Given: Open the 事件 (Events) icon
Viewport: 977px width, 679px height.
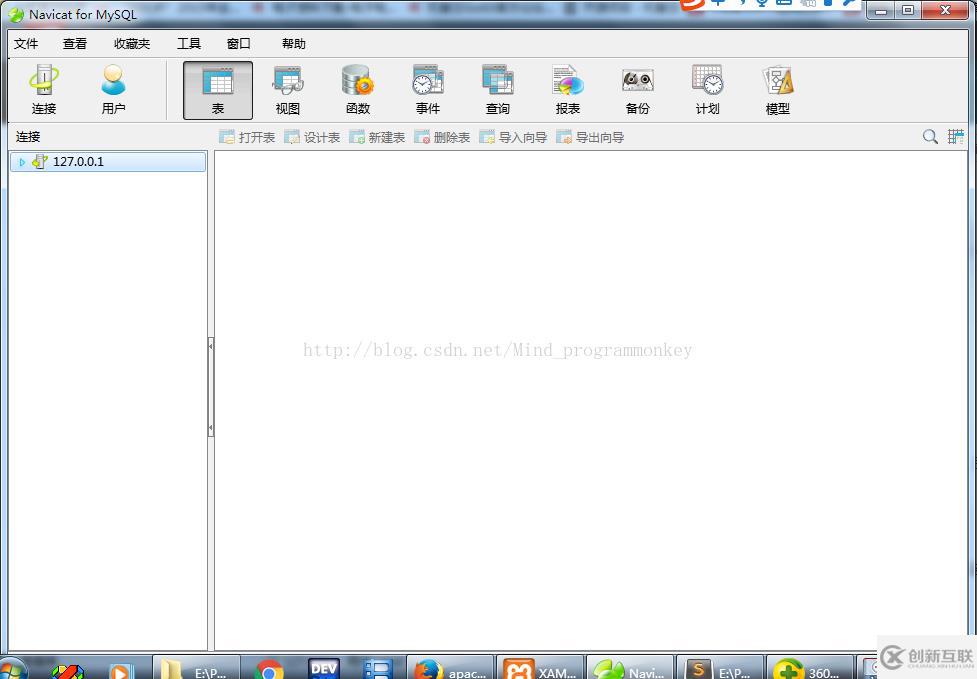Looking at the screenshot, I should click(x=427, y=88).
